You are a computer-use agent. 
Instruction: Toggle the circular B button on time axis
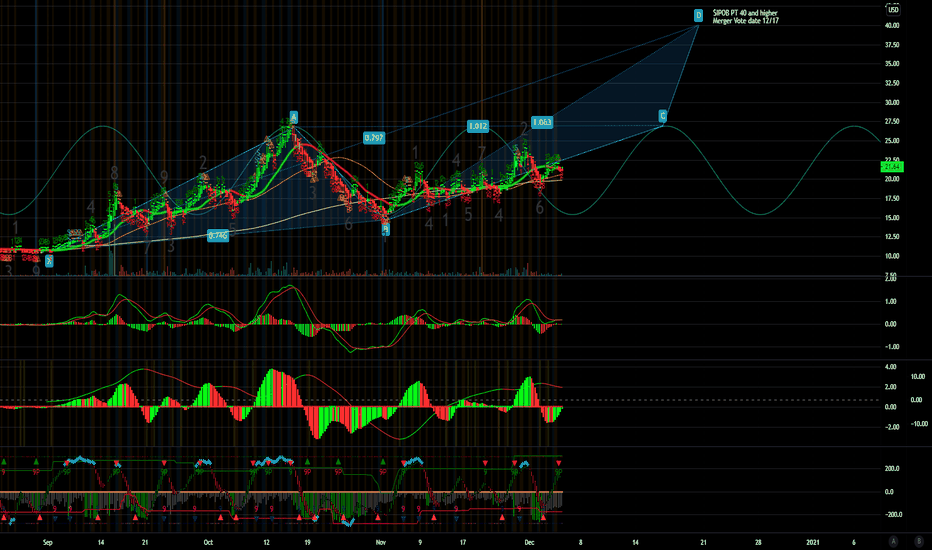coord(919,541)
